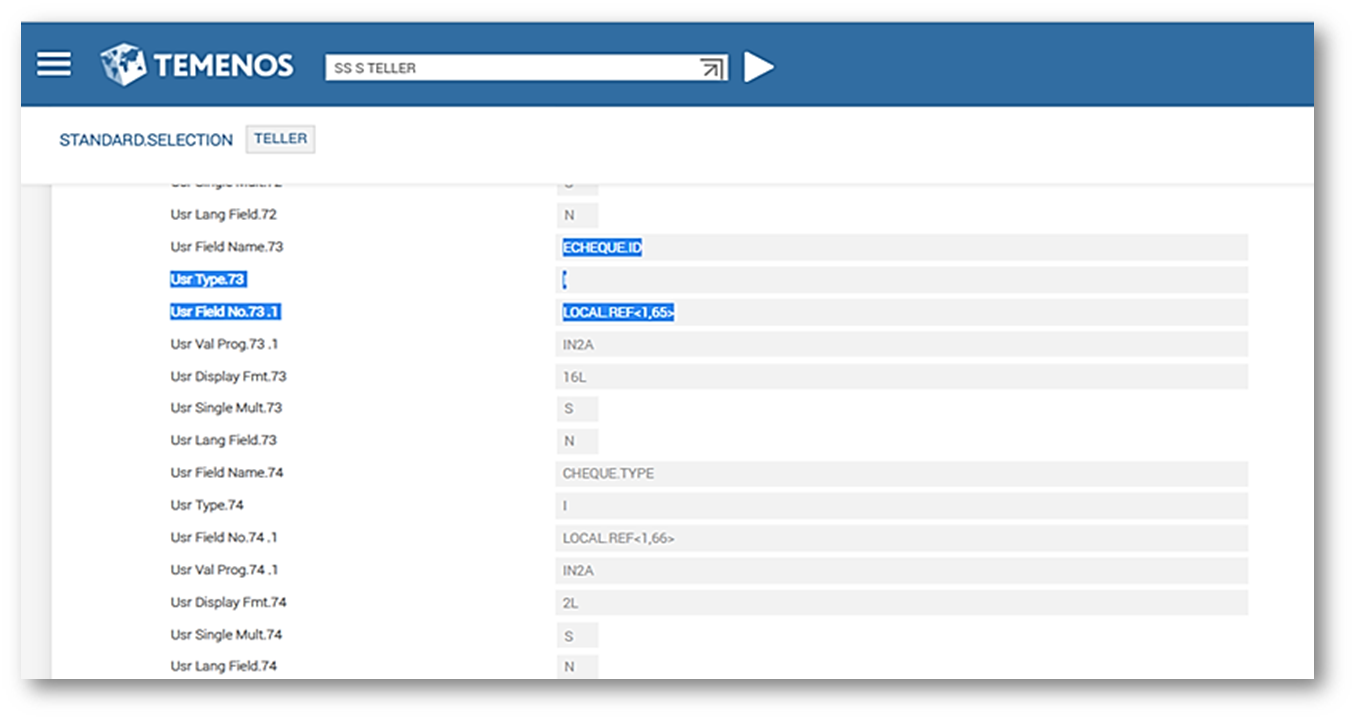This screenshot has height=721, width=1356.
Task: Click the STANDARD.SELECTION title
Action: (x=146, y=140)
